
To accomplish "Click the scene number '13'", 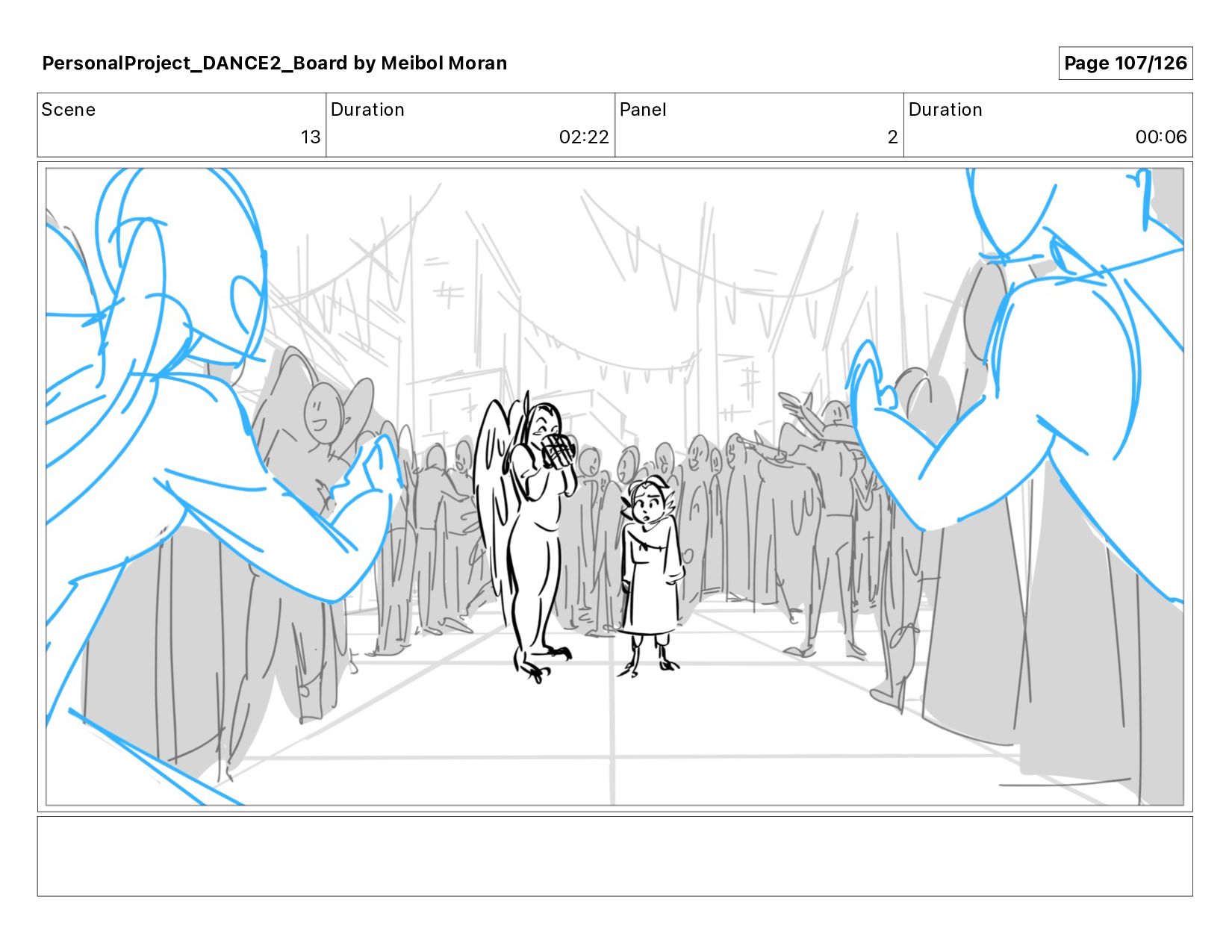I will (311, 137).
